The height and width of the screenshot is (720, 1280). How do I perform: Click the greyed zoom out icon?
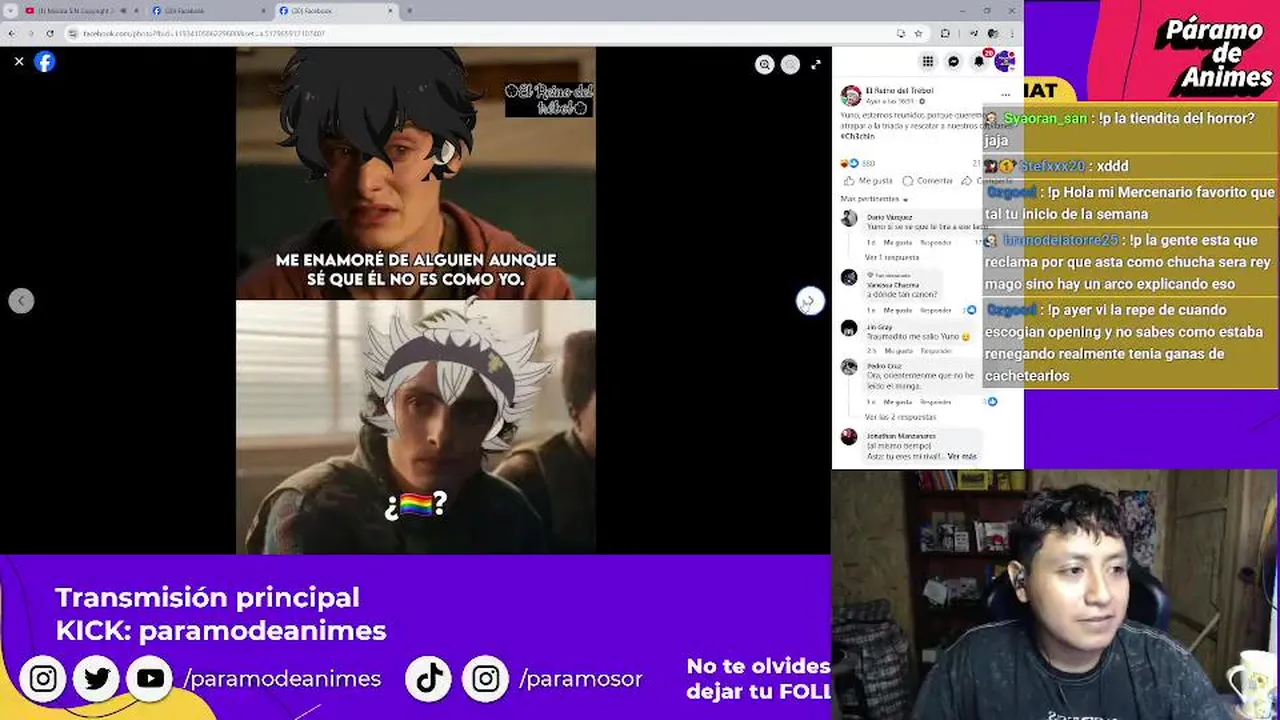[790, 64]
